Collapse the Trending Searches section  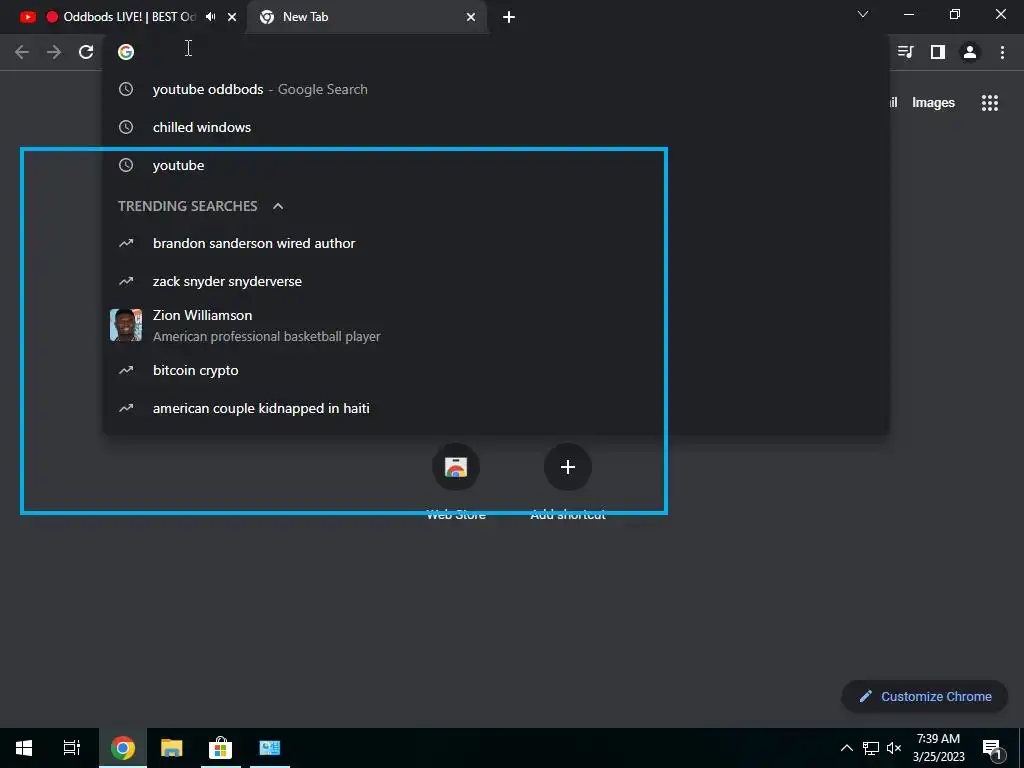[x=278, y=206]
